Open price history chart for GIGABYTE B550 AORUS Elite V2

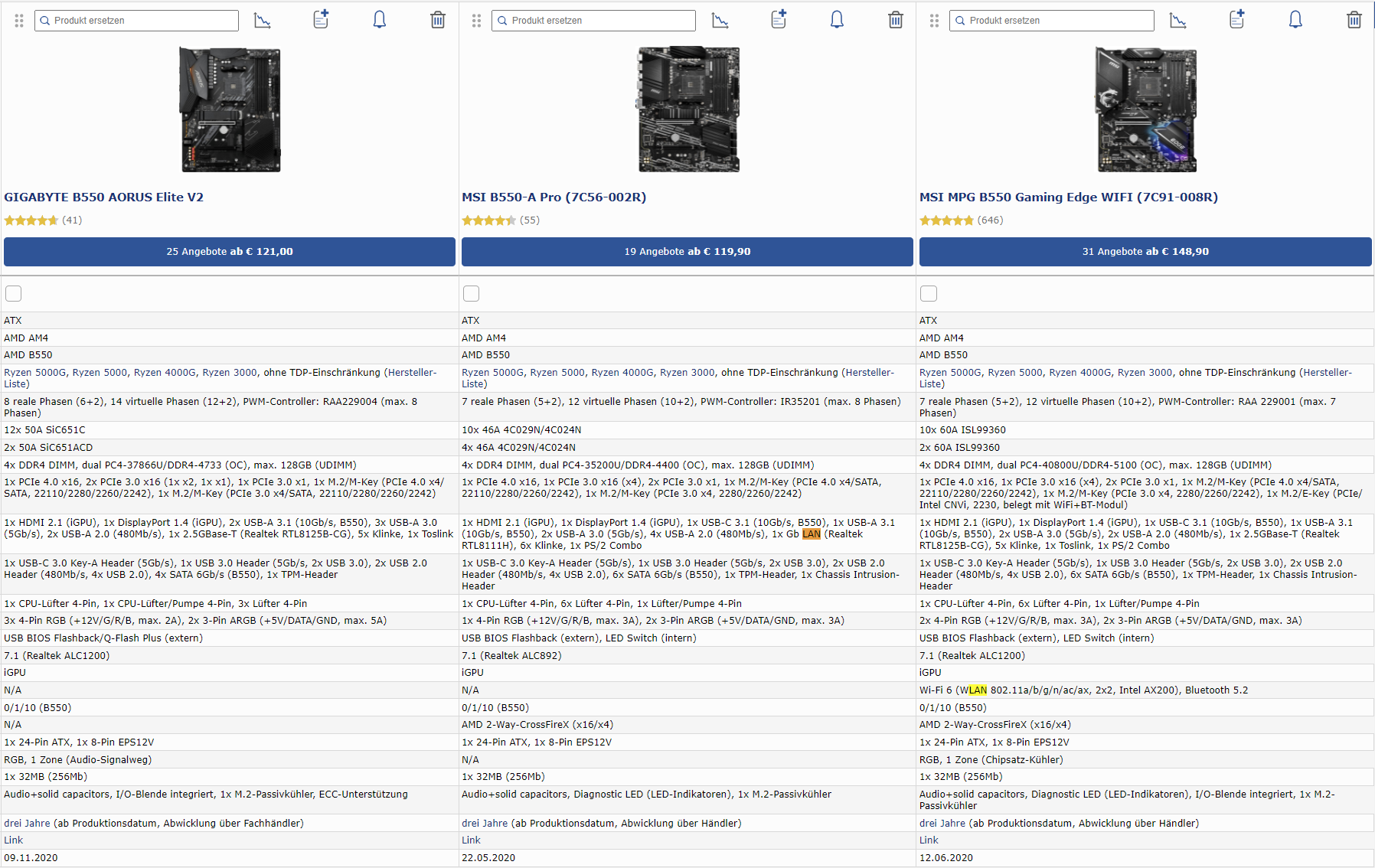click(263, 20)
